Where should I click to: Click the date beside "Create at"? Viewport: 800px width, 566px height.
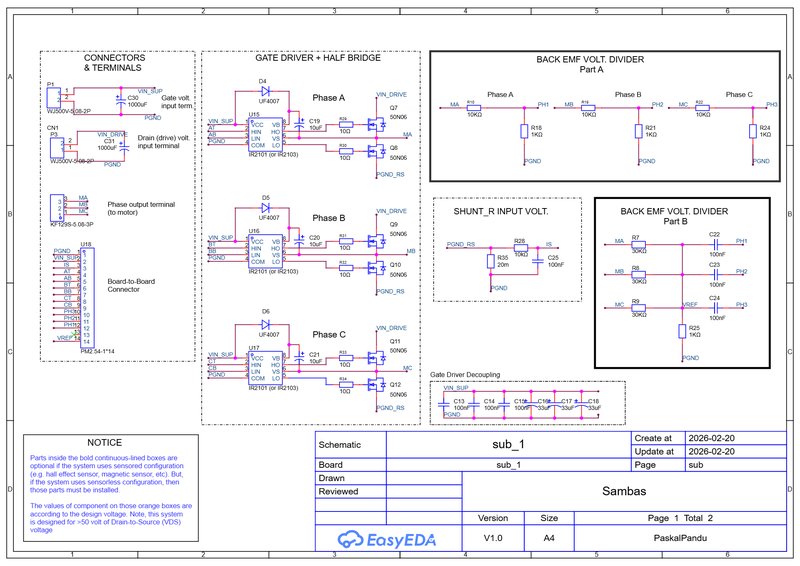tap(711, 438)
